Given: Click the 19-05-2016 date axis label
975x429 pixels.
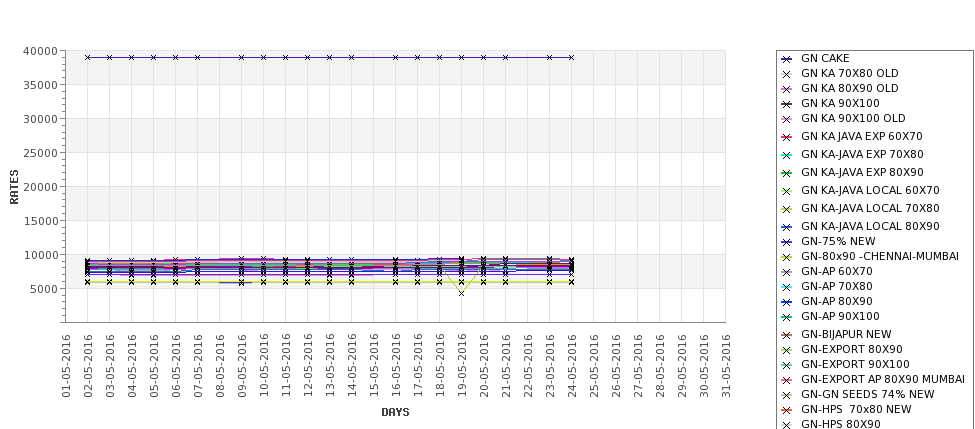Looking at the screenshot, I should point(461,366).
